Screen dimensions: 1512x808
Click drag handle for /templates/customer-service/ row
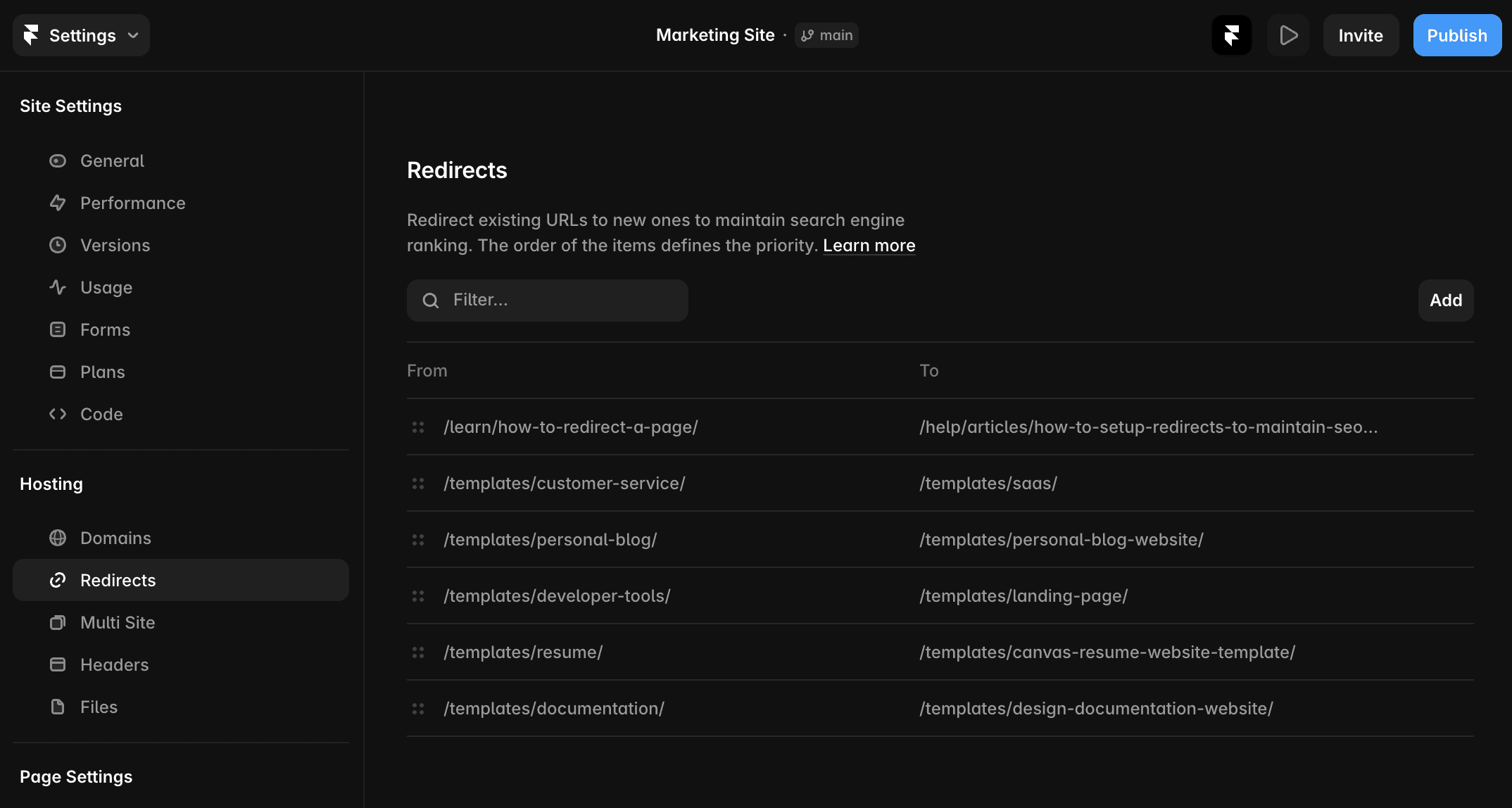pos(418,484)
